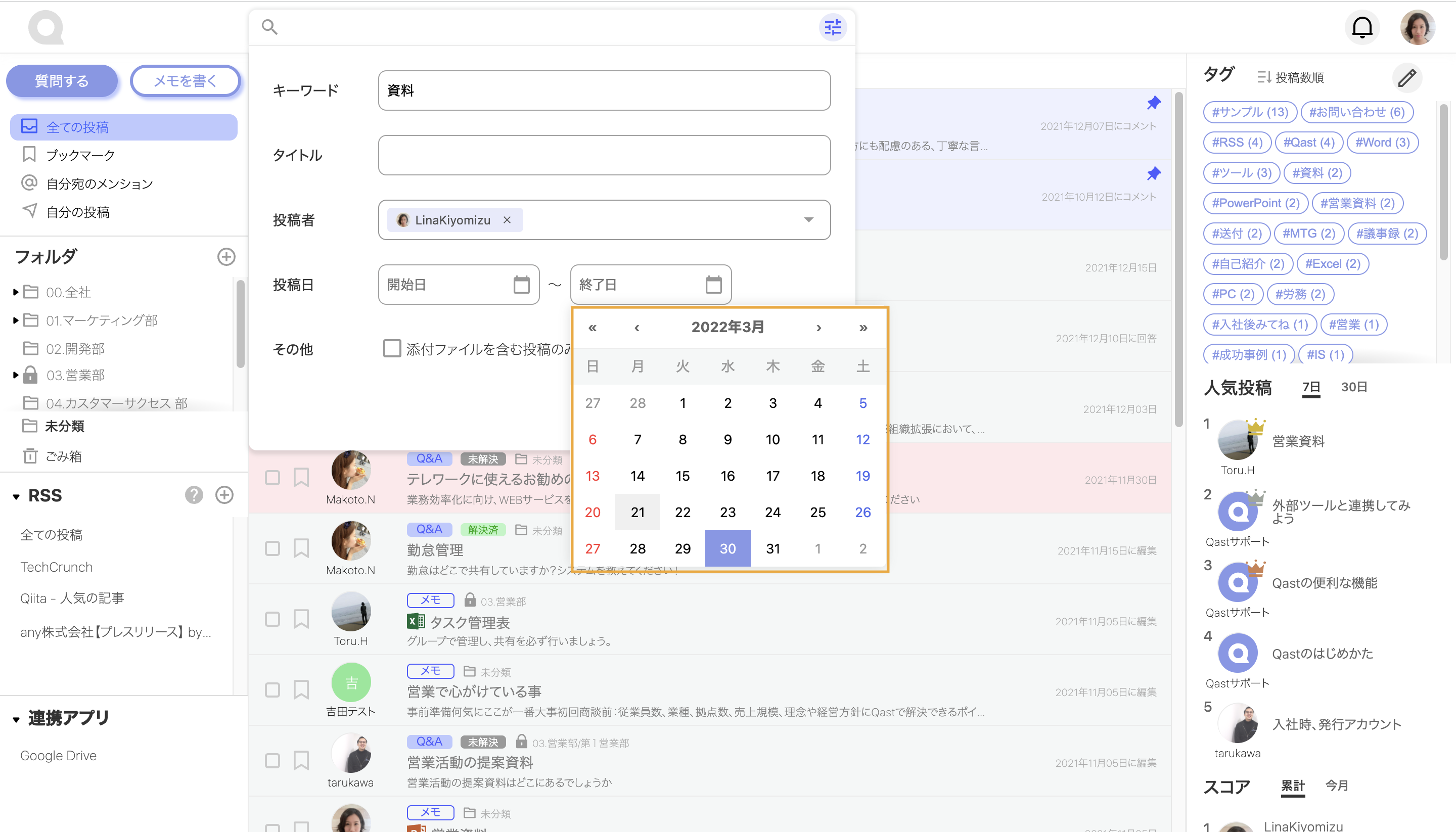Check 添付ファイルを含む投稿のみ checkbox

pyautogui.click(x=392, y=348)
